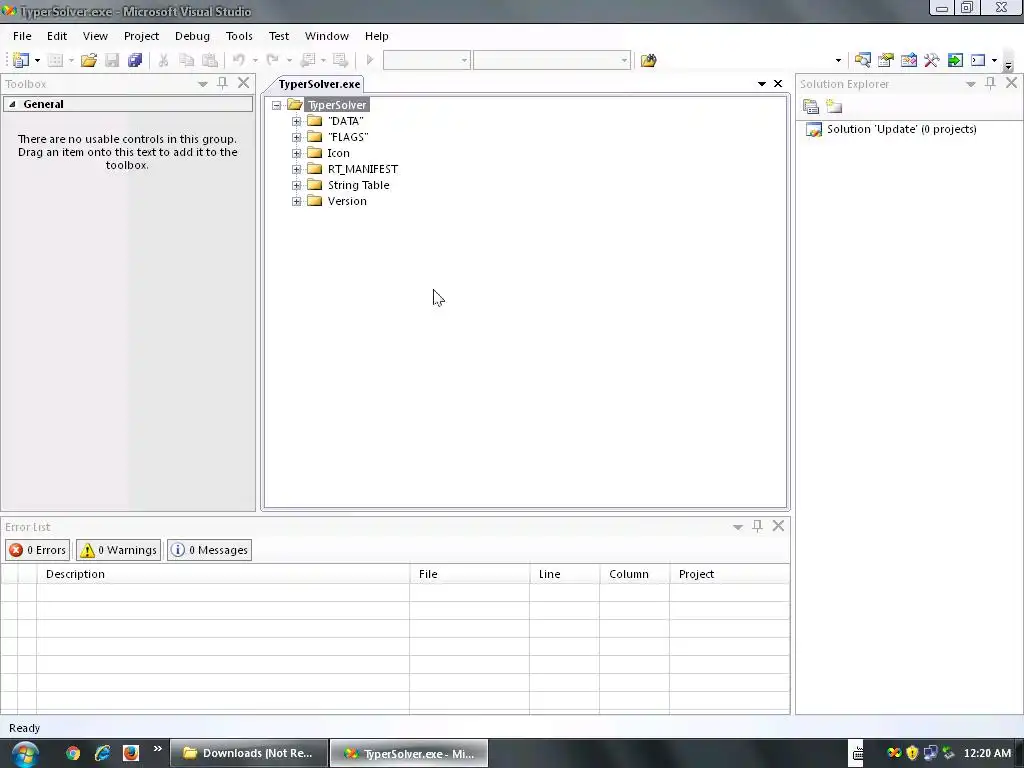Collapse the General toolbox group
Viewport: 1024px width, 768px height.
(x=12, y=104)
